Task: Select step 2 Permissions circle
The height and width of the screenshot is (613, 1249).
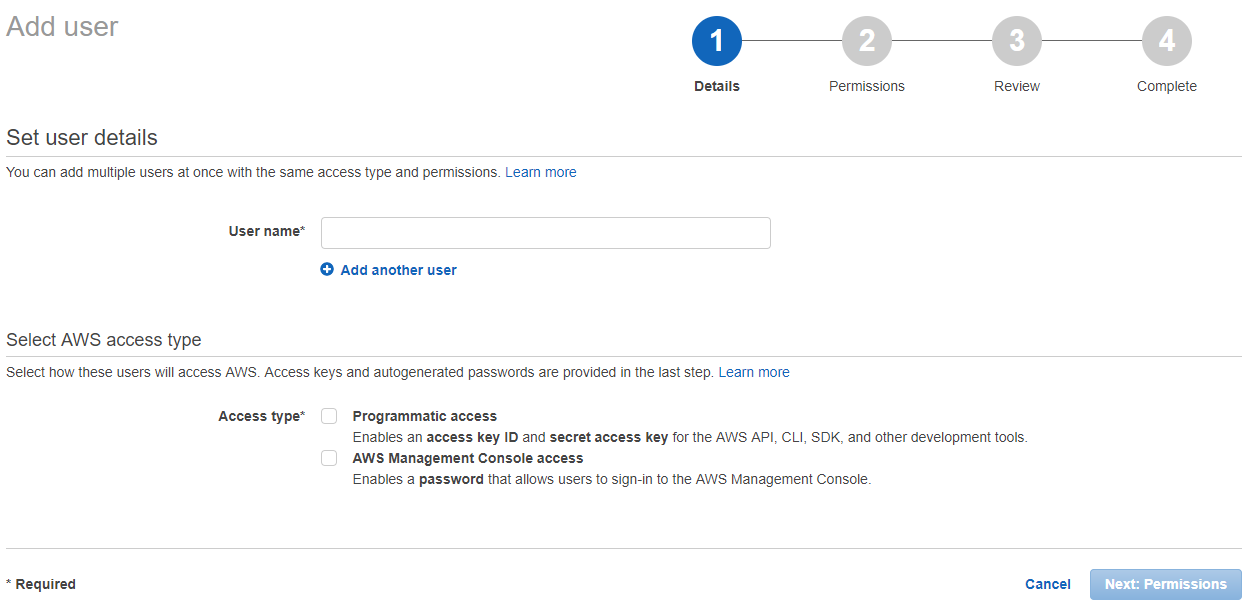Action: click(x=867, y=41)
